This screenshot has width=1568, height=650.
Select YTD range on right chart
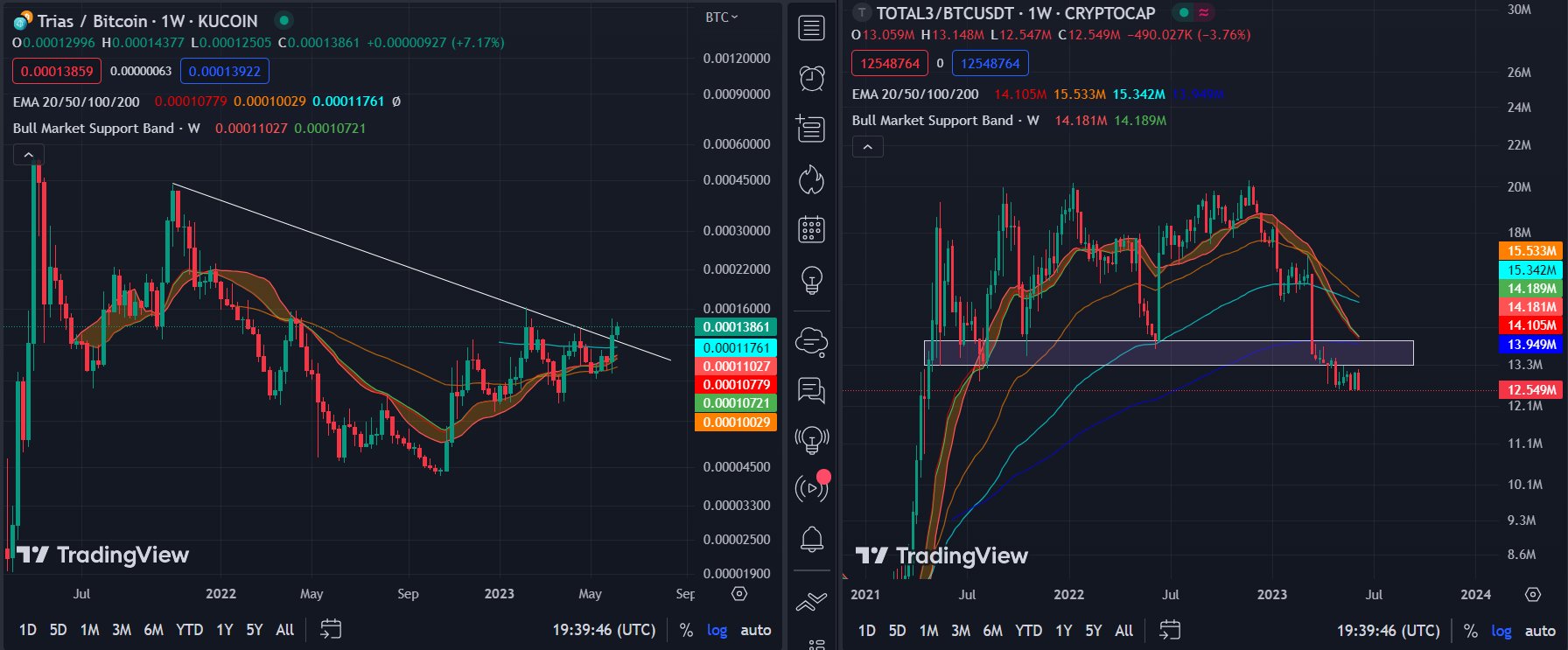(1028, 631)
